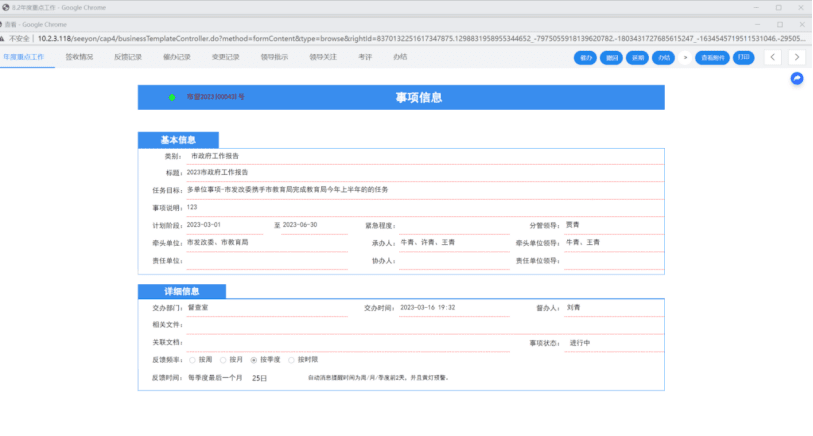Click the empty 紧急程度 field
Image resolution: width=813 pixels, height=436 pixels.
tap(454, 226)
